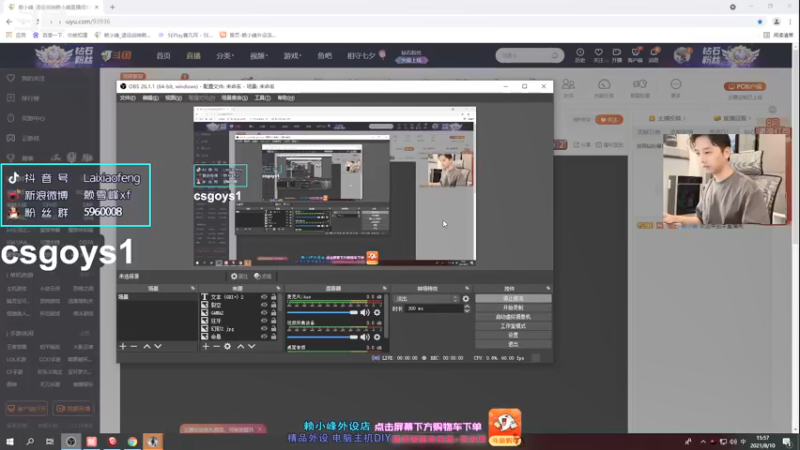Open the user avatar in Douyu header
The height and width of the screenshot is (450, 800).
[x=682, y=55]
